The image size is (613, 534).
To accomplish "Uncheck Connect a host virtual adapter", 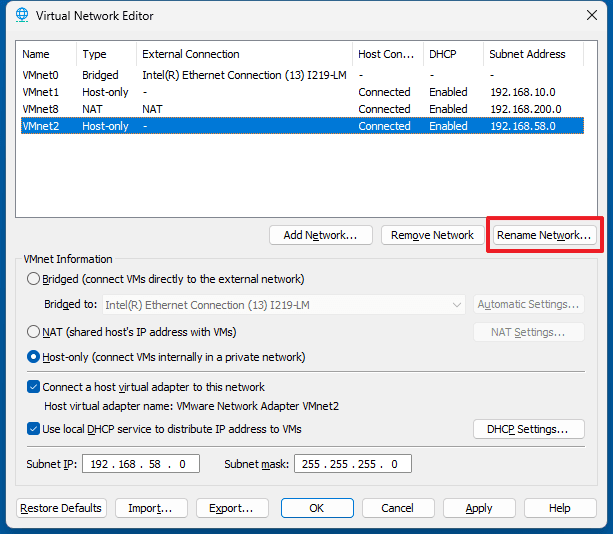I will tap(33, 387).
